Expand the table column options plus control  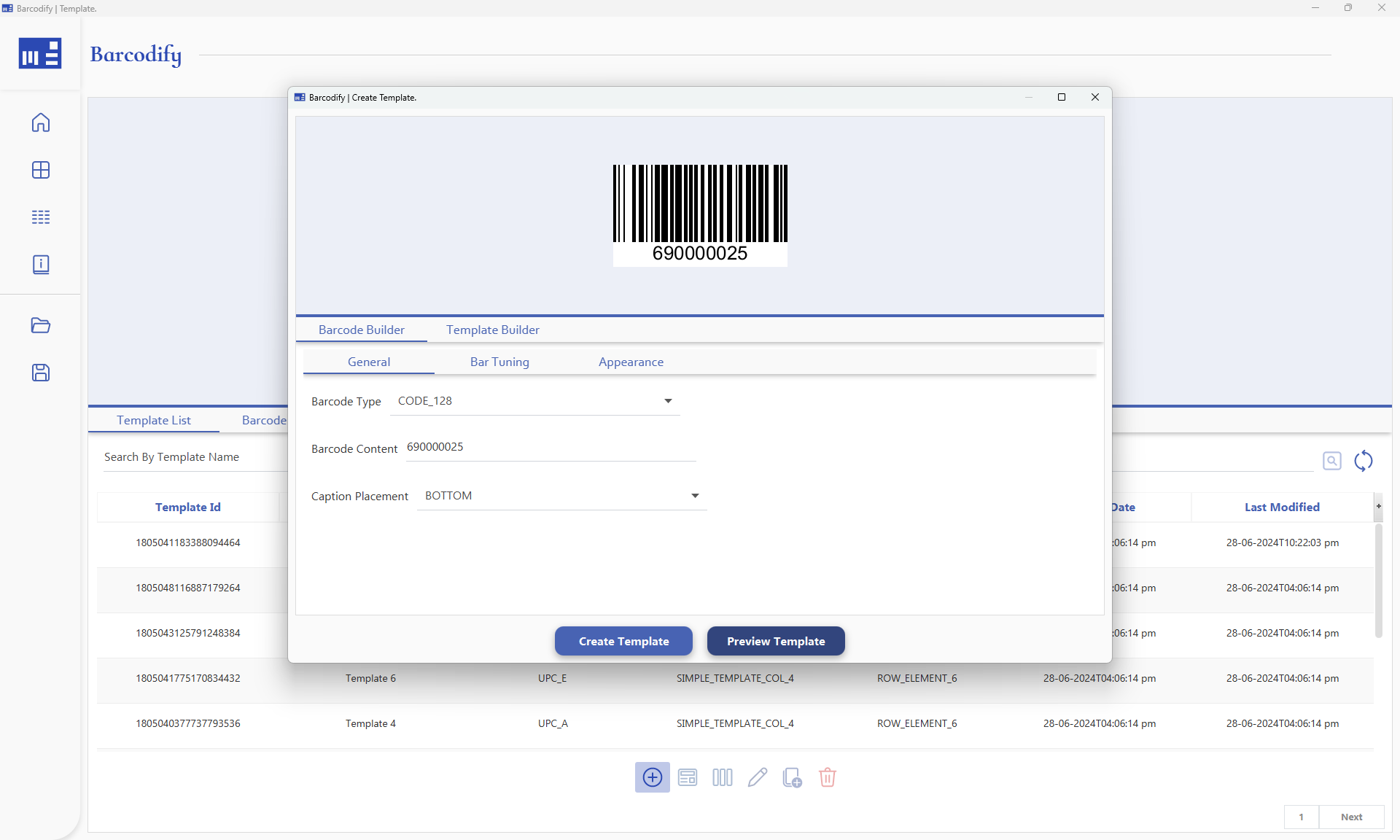pyautogui.click(x=1379, y=506)
